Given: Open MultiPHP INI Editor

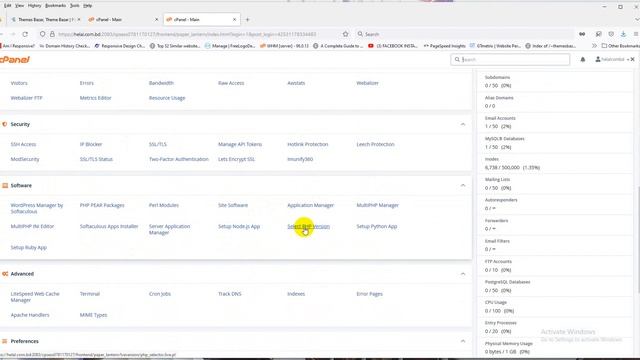Looking at the screenshot, I should [32, 226].
